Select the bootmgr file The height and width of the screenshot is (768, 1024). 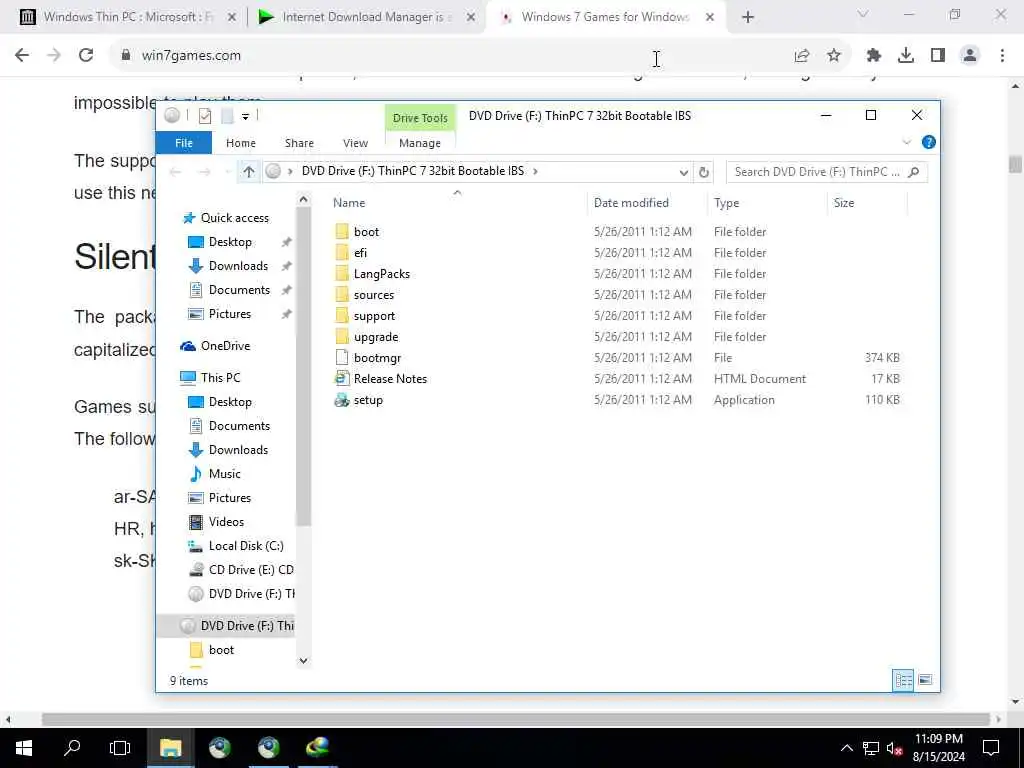coord(377,358)
